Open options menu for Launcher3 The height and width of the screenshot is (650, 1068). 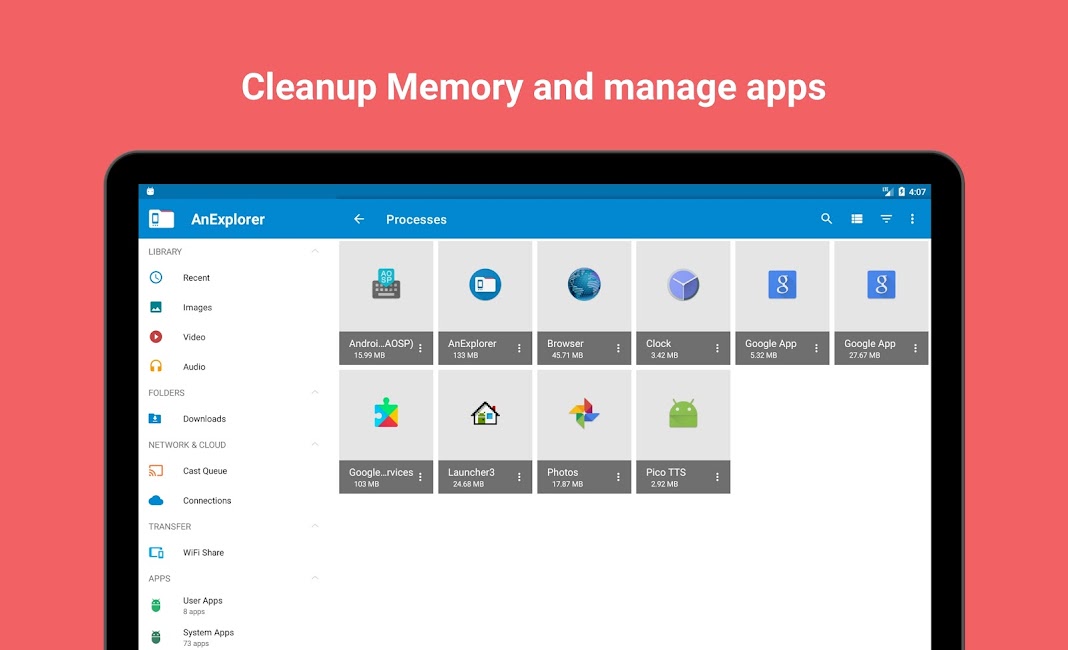(519, 477)
